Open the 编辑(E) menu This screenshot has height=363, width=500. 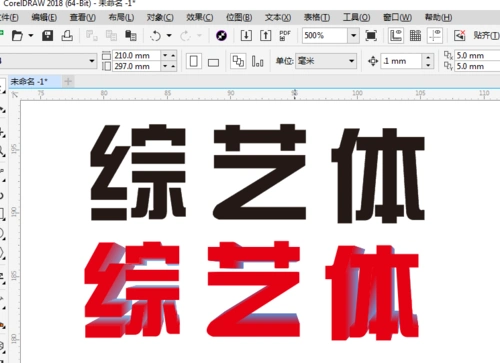pos(44,17)
